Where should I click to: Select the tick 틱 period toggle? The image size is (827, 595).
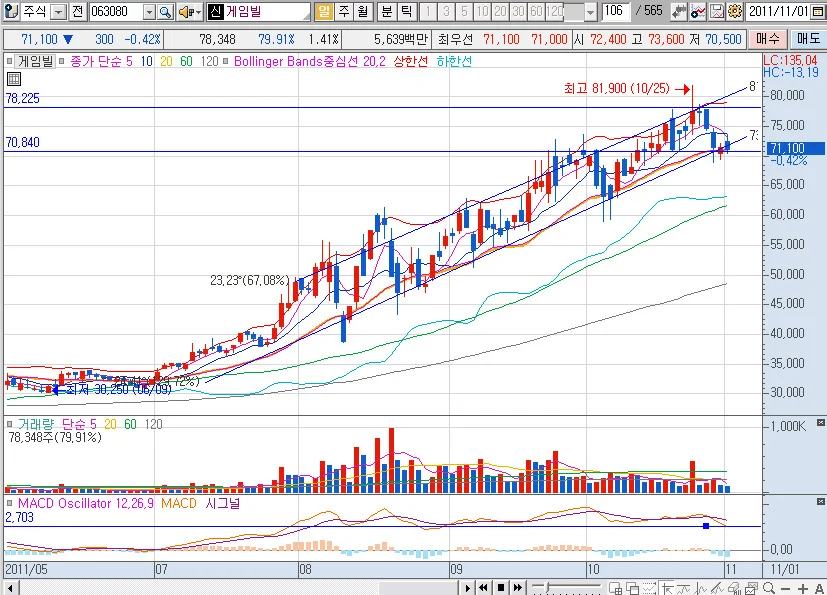point(406,12)
